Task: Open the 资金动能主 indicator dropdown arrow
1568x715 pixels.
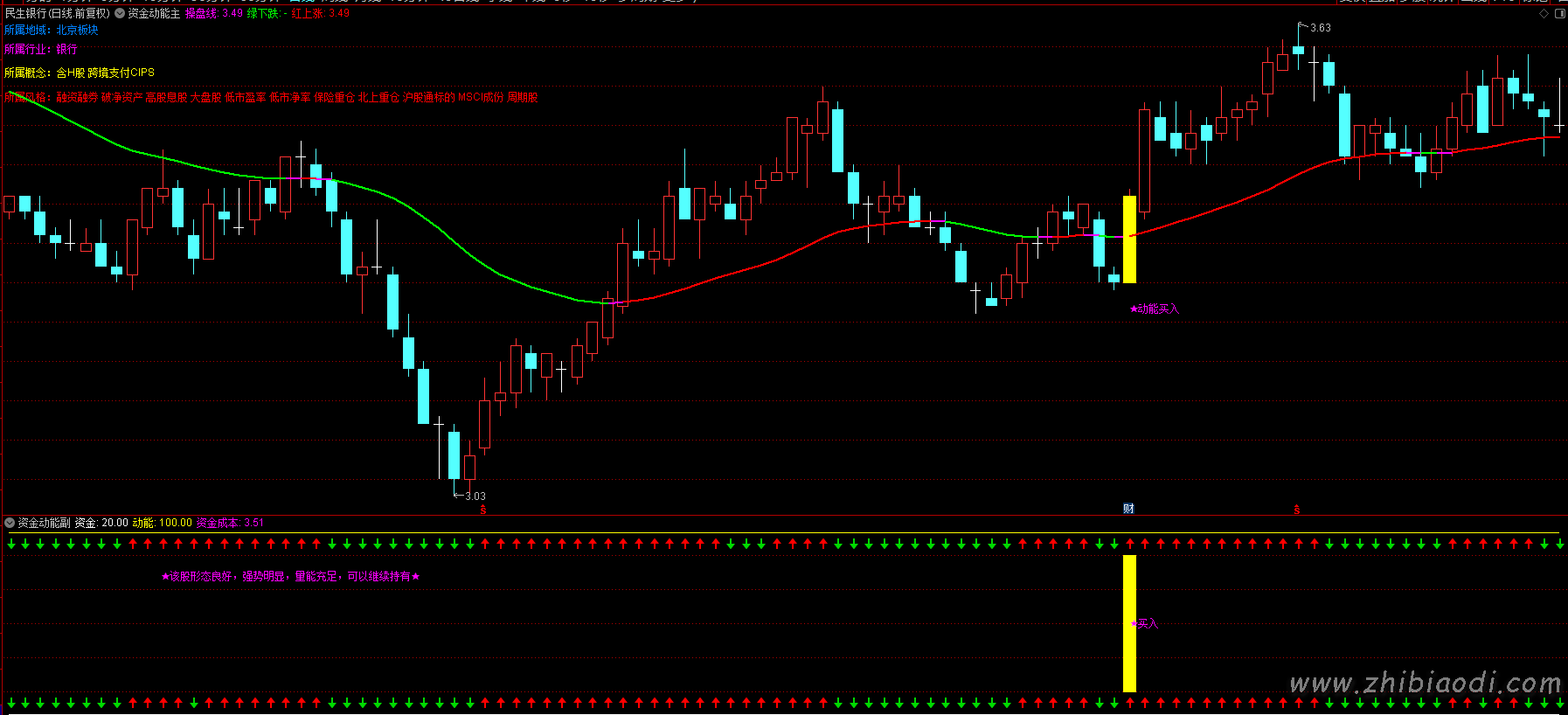Action: click(x=120, y=13)
